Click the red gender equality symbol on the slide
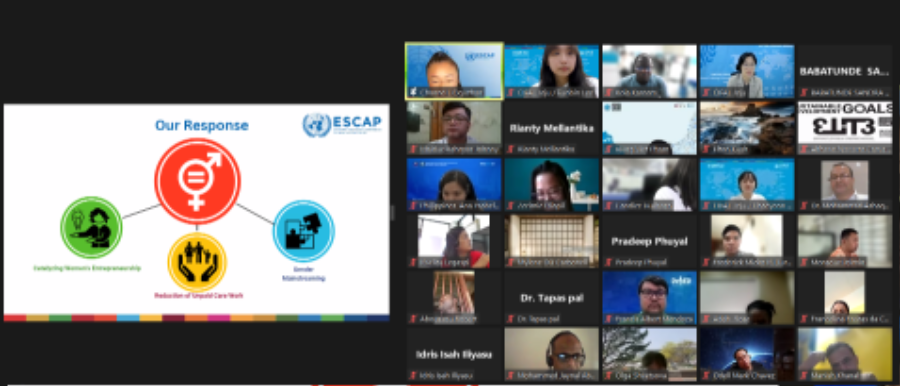900x386 pixels. coord(197,182)
